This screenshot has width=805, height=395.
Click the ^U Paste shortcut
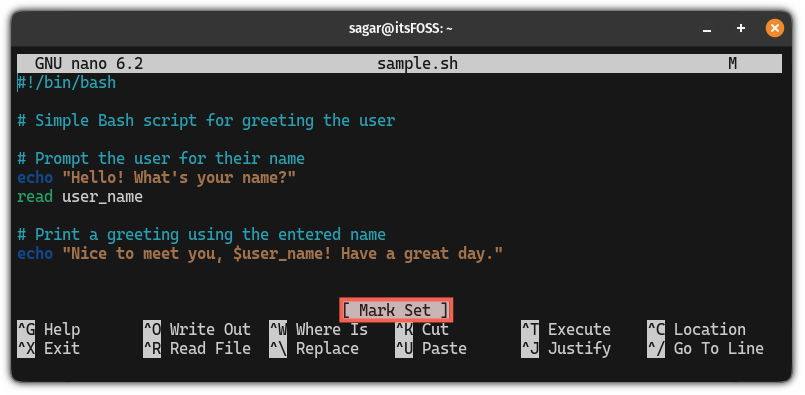pyautogui.click(x=431, y=348)
